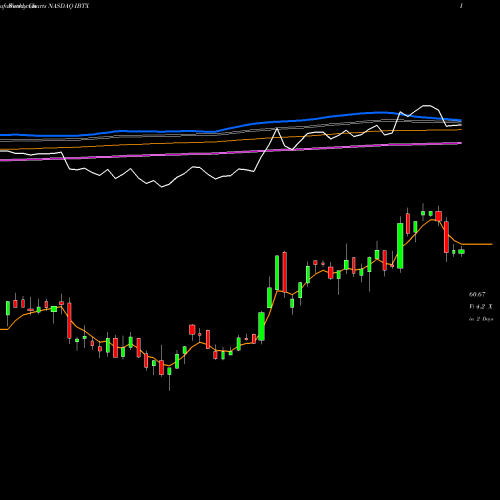500x500 pixels.
Task: Click the 'in 2 Days' label
Action: (481, 319)
